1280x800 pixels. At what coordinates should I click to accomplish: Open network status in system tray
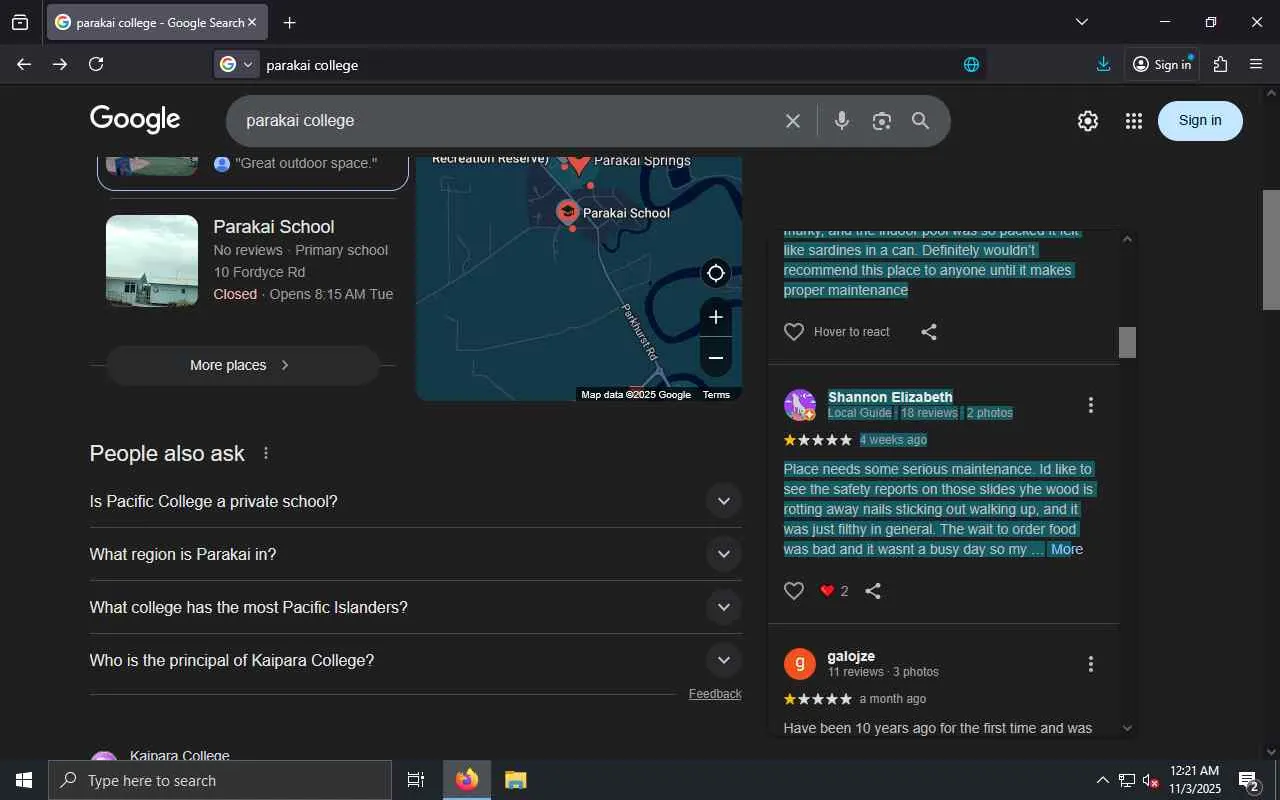[x=1126, y=780]
